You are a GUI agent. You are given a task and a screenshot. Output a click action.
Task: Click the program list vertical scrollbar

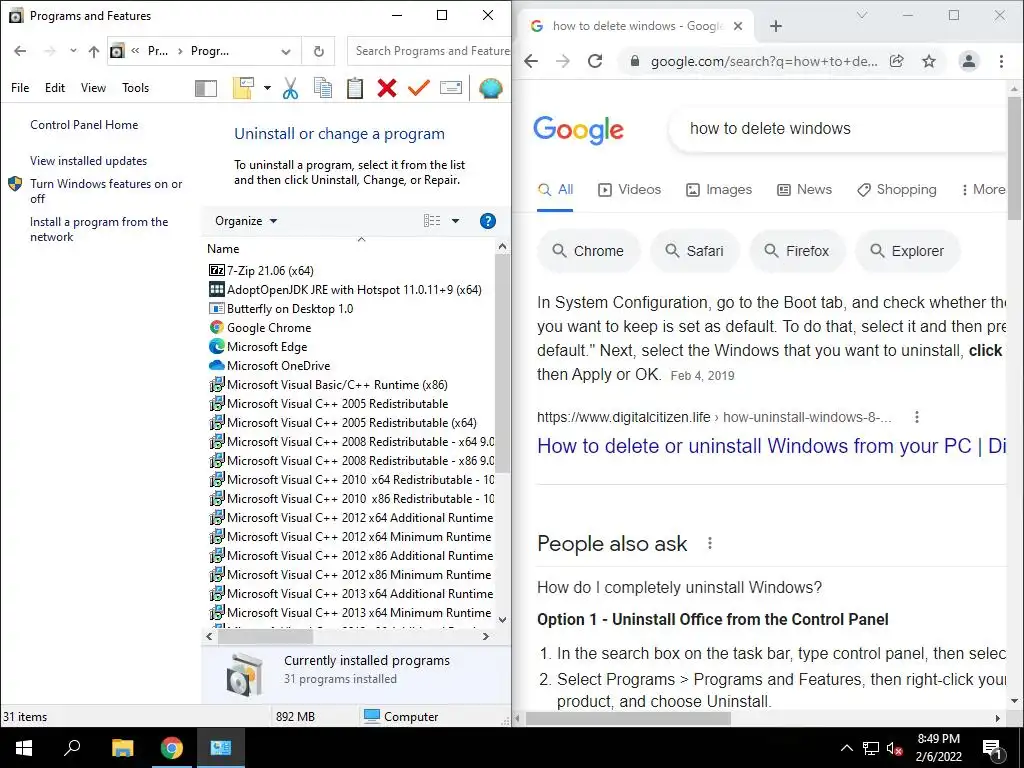pyautogui.click(x=502, y=364)
